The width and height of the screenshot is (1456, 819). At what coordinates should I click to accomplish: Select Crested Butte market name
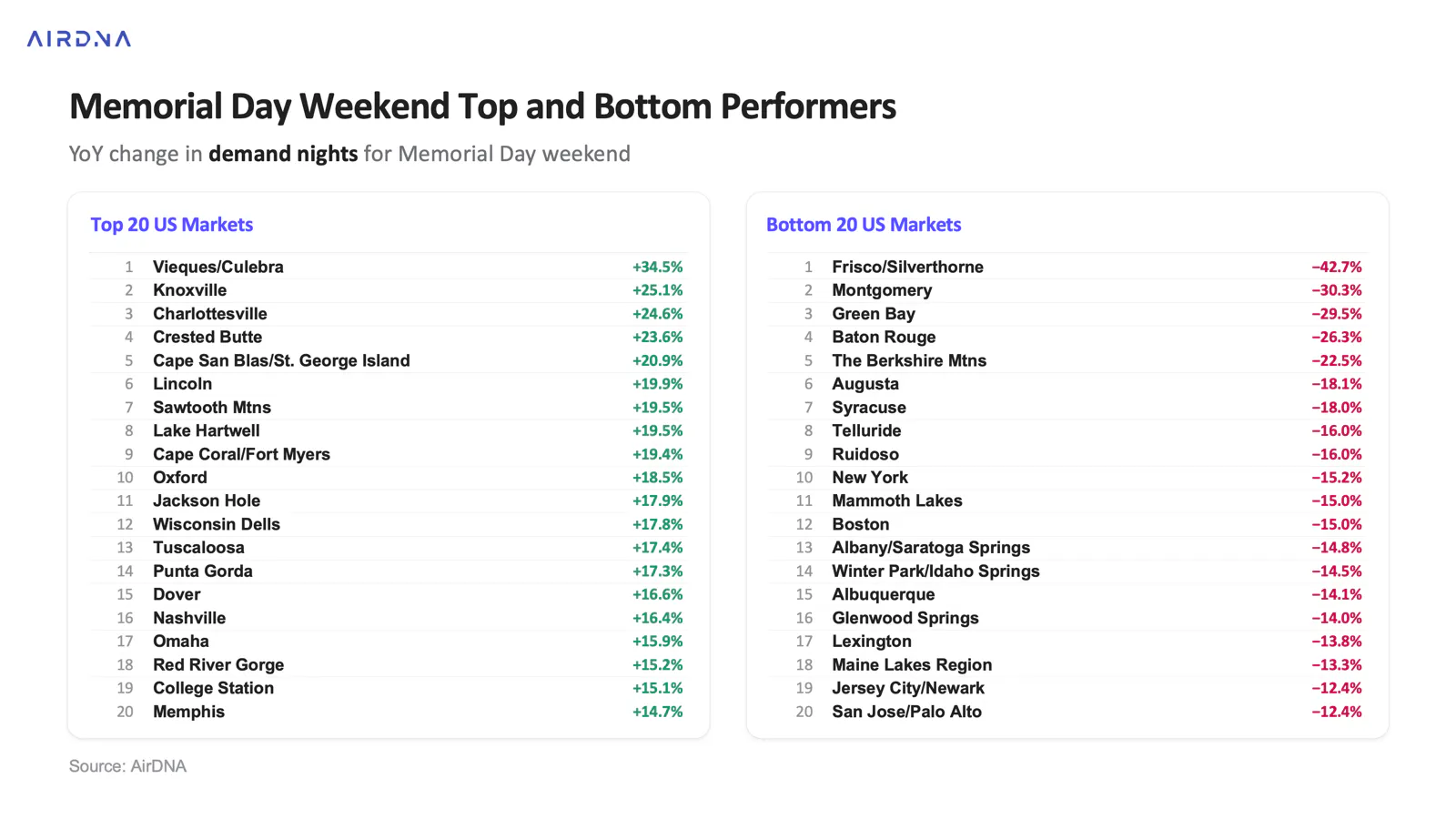[x=207, y=337]
